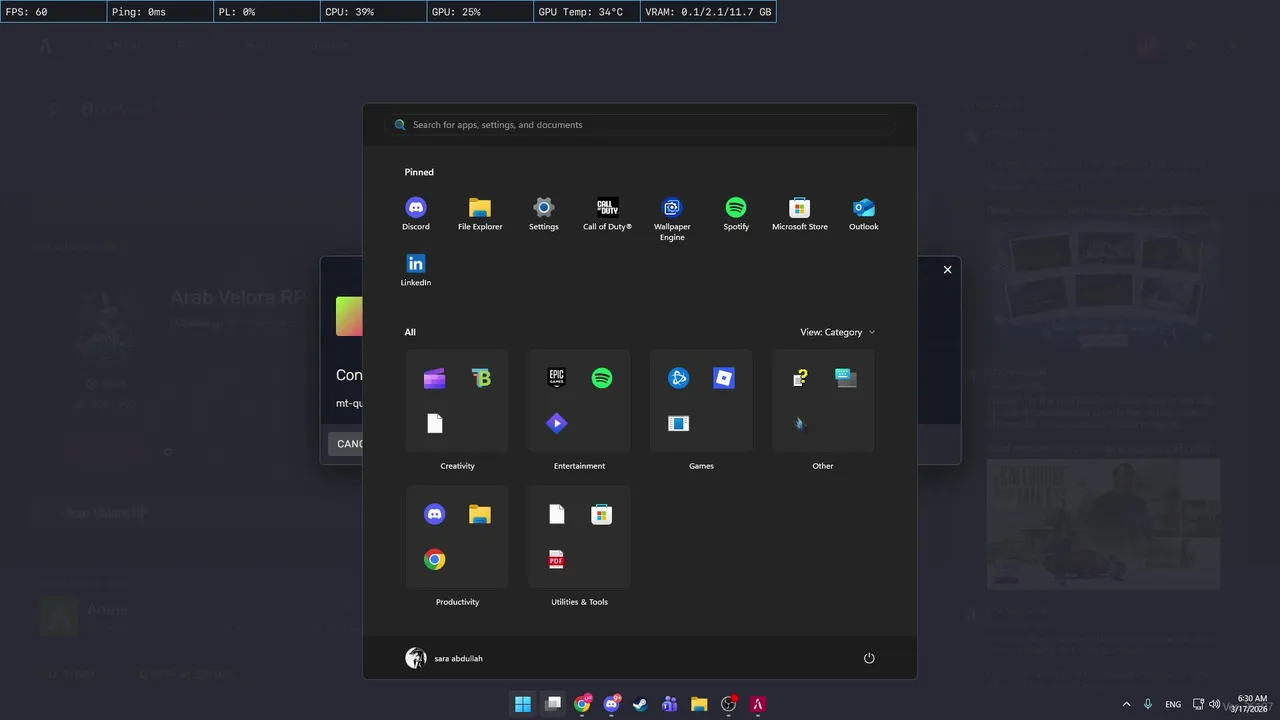Switch to Chrome on the taskbar
The image size is (1280, 720).
[x=582, y=704]
